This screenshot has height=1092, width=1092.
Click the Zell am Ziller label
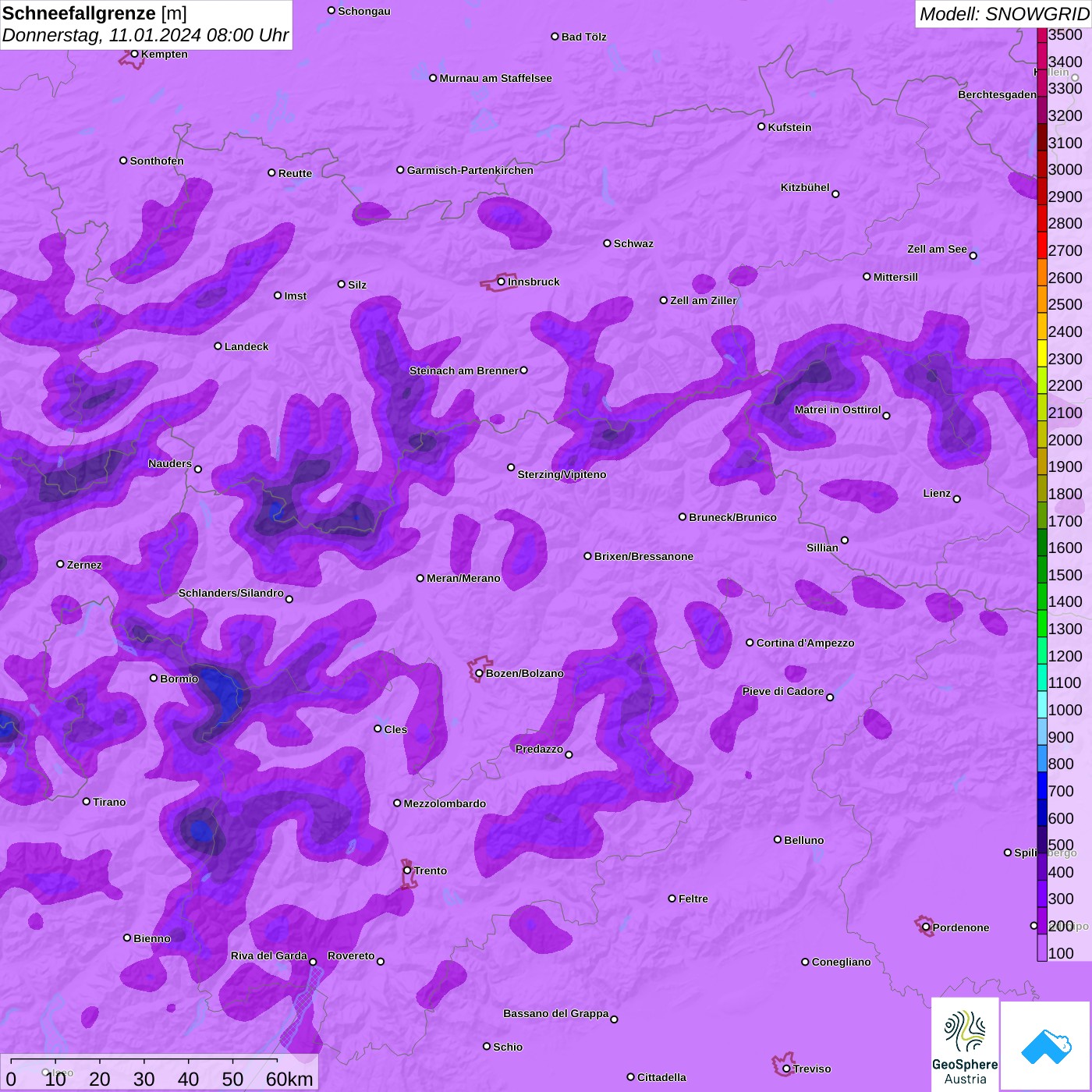(704, 300)
